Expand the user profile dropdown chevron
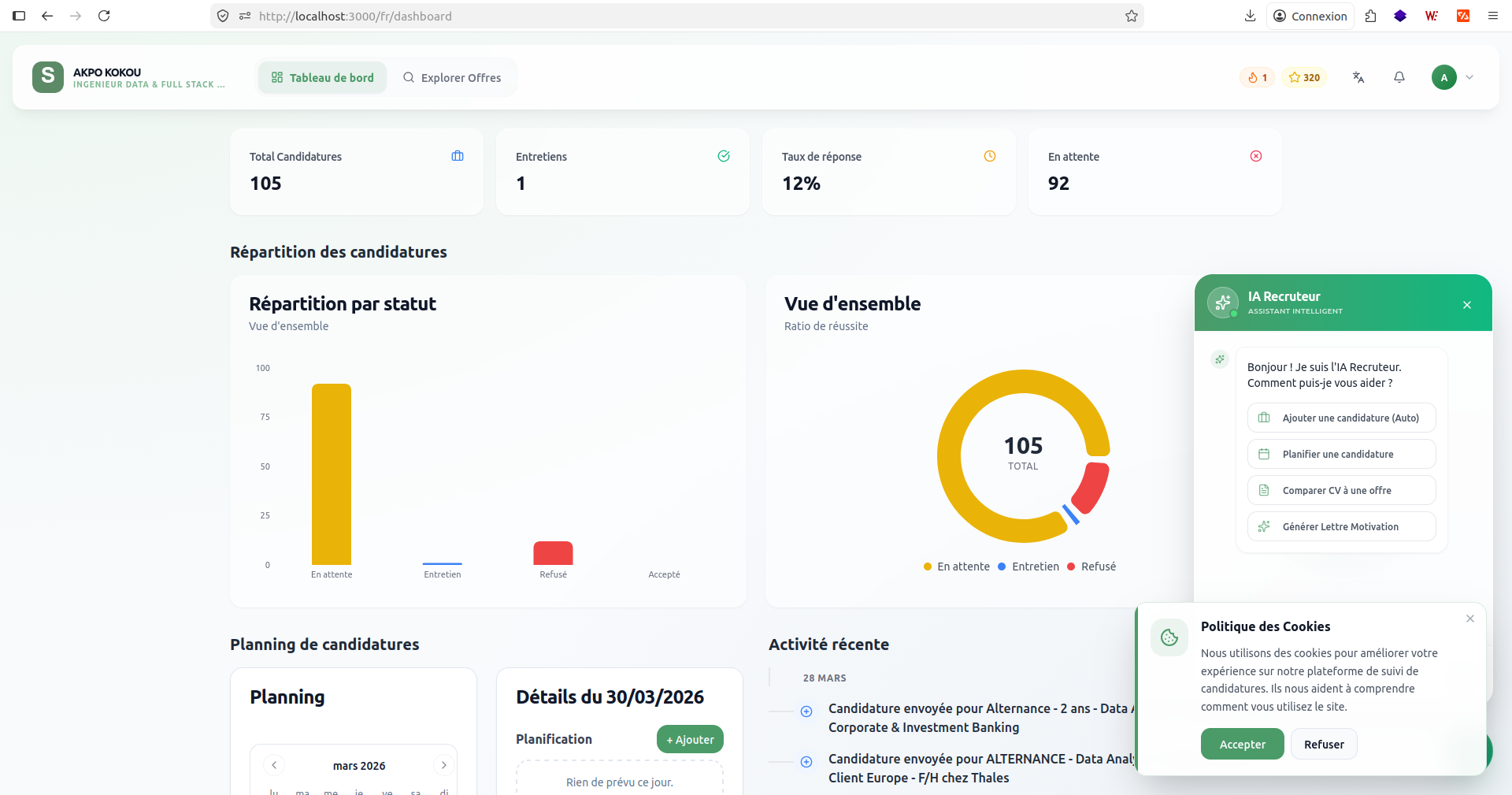The width and height of the screenshot is (1512, 795). (x=1469, y=77)
